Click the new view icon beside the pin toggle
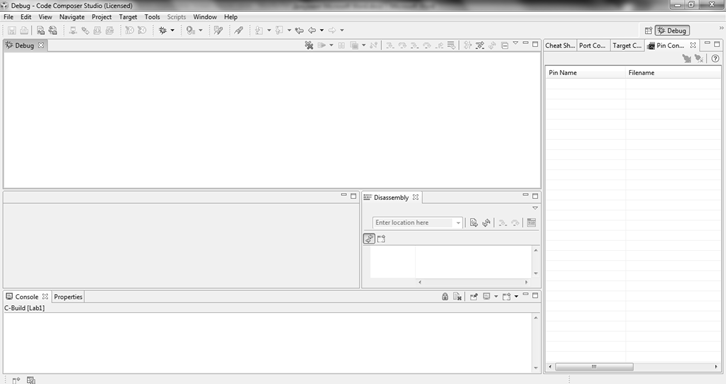This screenshot has width=726, height=384. click(x=381, y=239)
